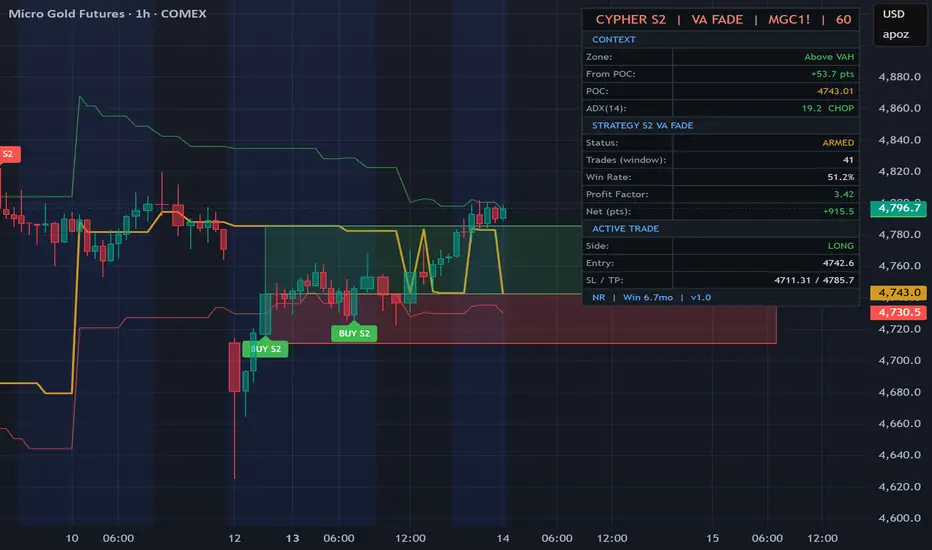This screenshot has width=932, height=550.
Task: Click the 'VA FADE' header text
Action: pyautogui.click(x=717, y=20)
